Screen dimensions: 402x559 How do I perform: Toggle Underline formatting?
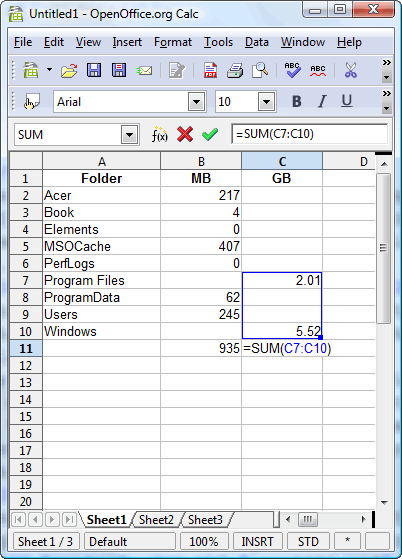(x=347, y=102)
